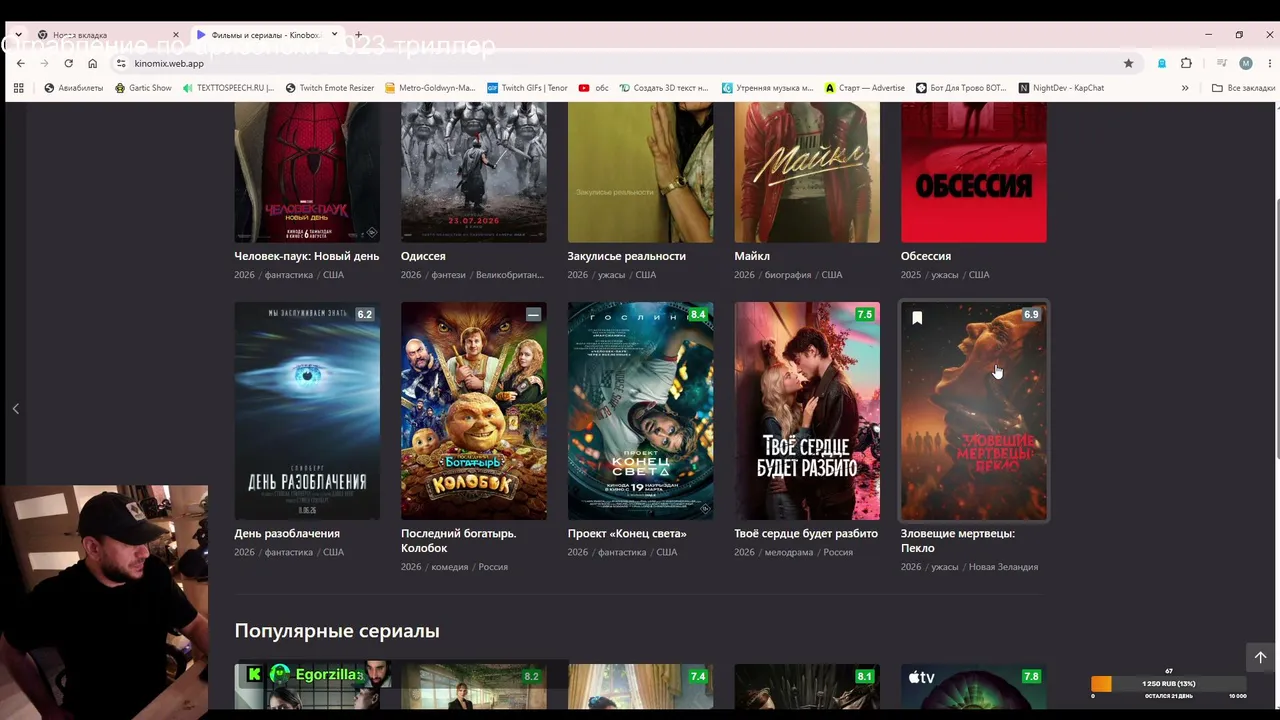The width and height of the screenshot is (1280, 720).
Task: Open the Майкл movie poster
Action: click(x=807, y=172)
